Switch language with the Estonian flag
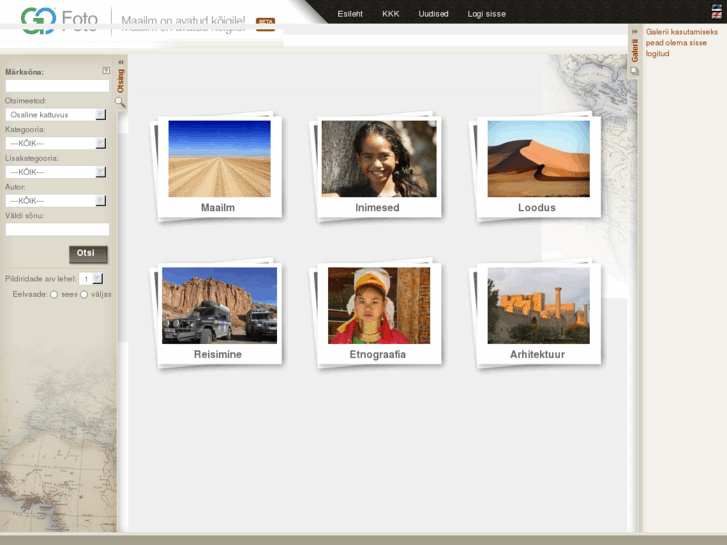 pos(717,7)
